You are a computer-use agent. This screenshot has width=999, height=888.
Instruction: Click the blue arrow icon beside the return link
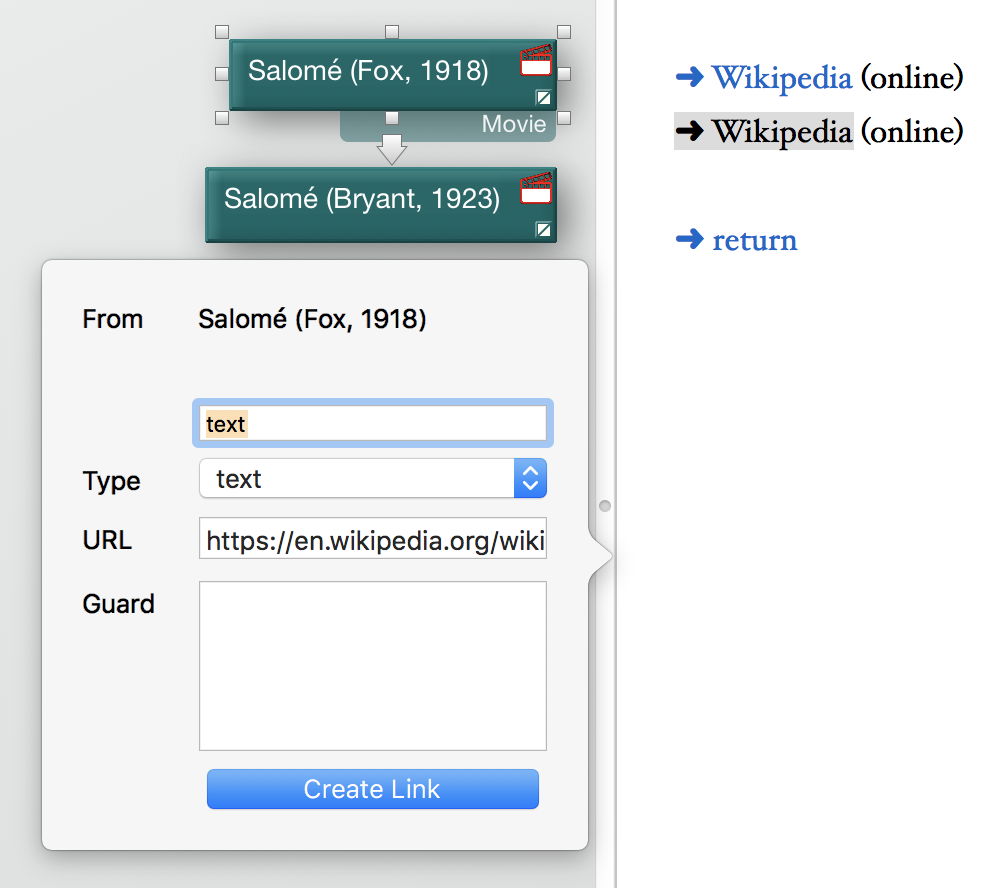pos(691,239)
